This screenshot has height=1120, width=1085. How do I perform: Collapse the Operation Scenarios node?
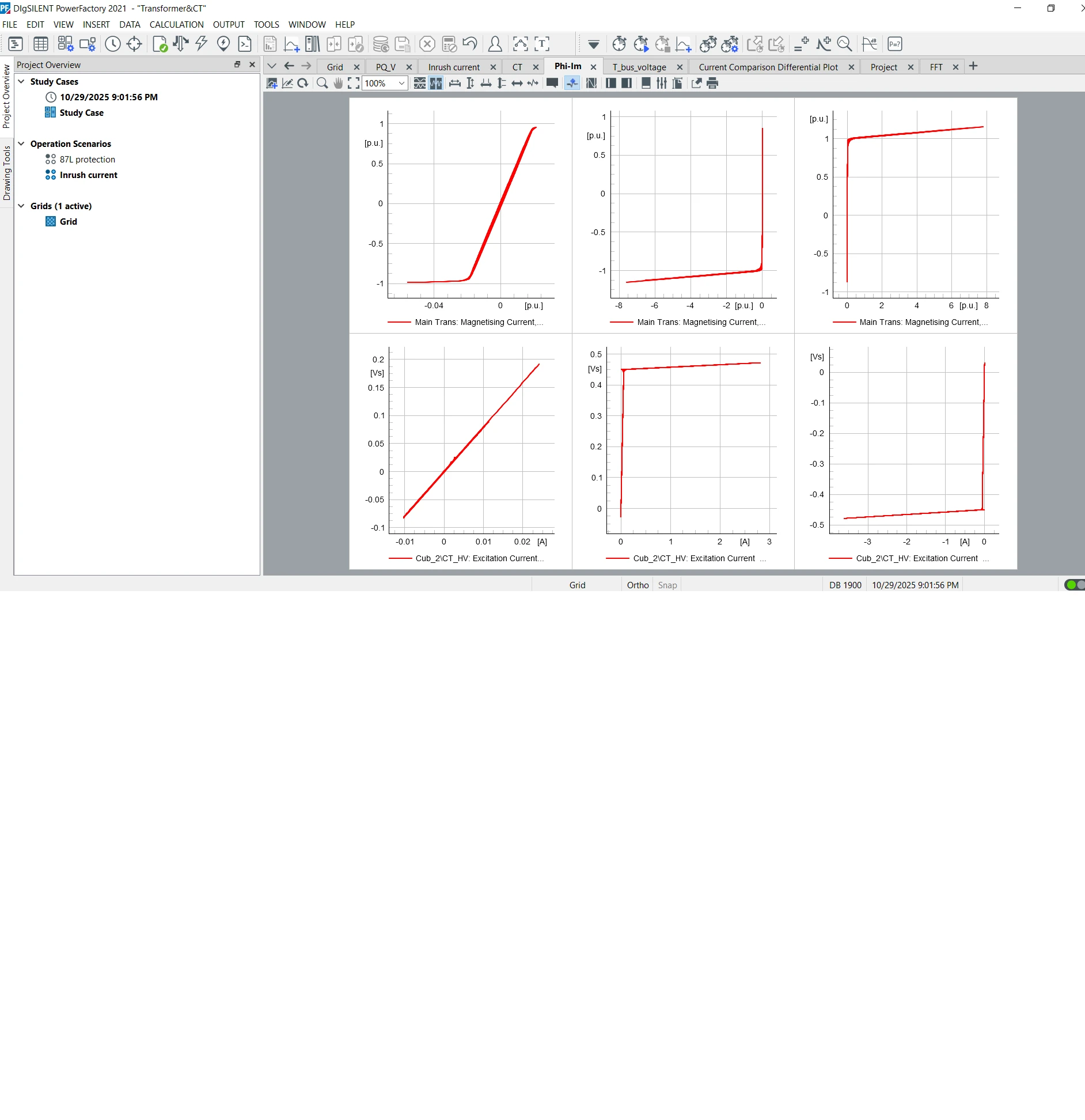[x=21, y=144]
